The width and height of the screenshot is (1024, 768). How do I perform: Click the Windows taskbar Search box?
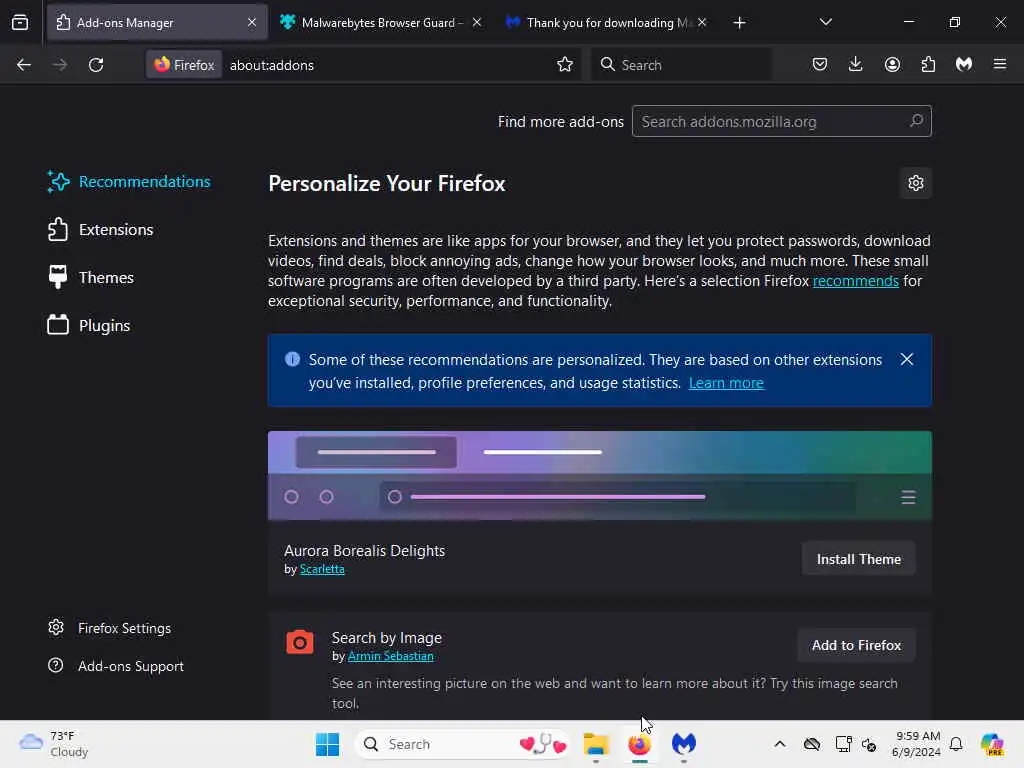[x=461, y=744]
